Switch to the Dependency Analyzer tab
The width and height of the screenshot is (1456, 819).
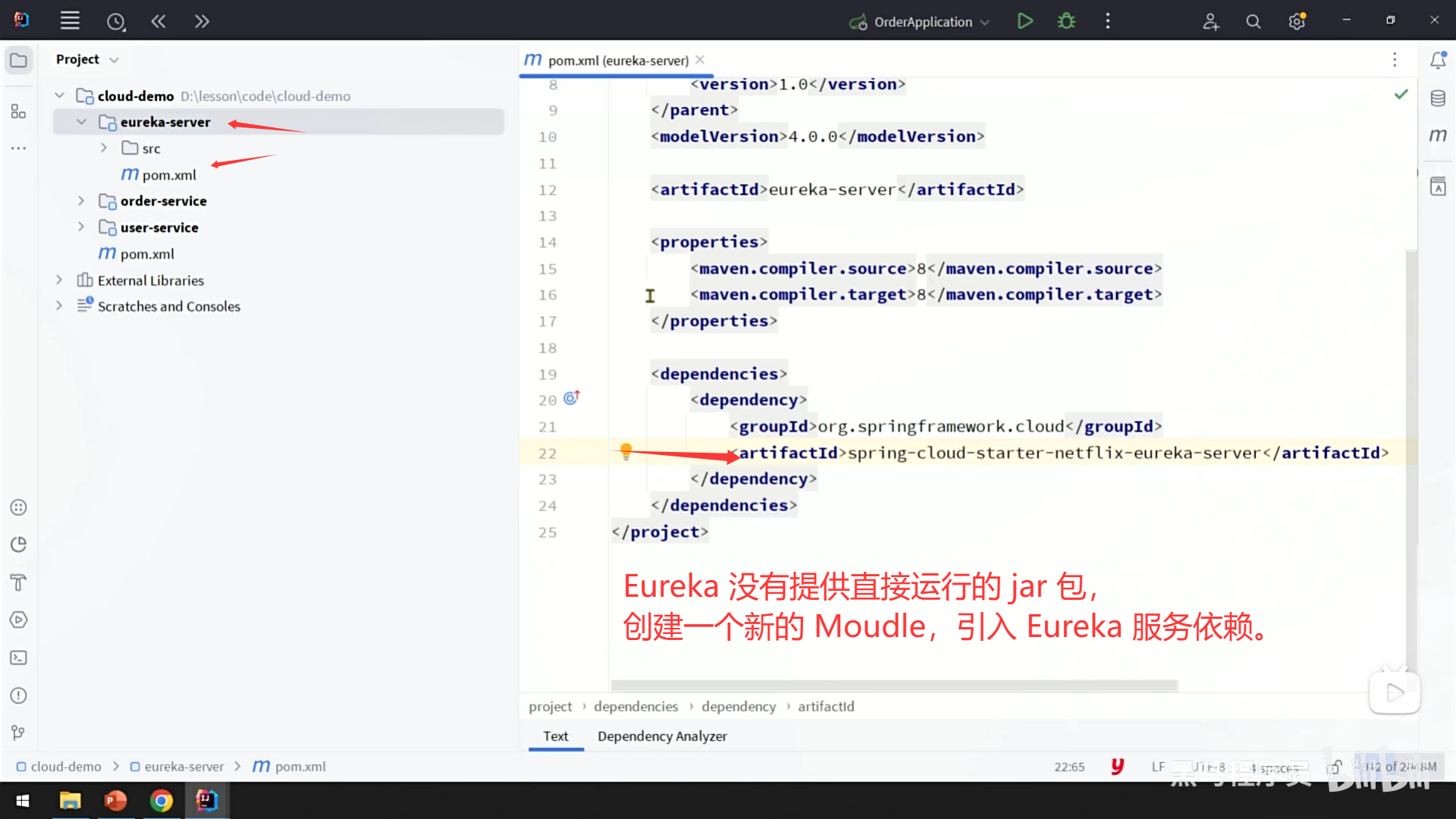[x=661, y=736]
